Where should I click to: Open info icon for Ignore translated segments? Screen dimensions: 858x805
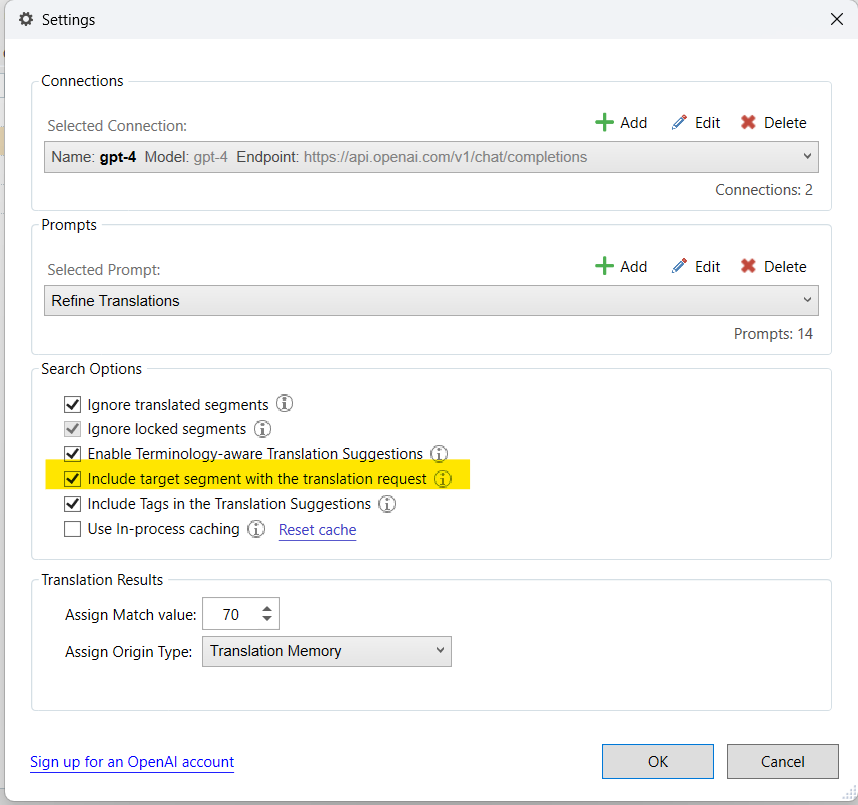(x=284, y=403)
